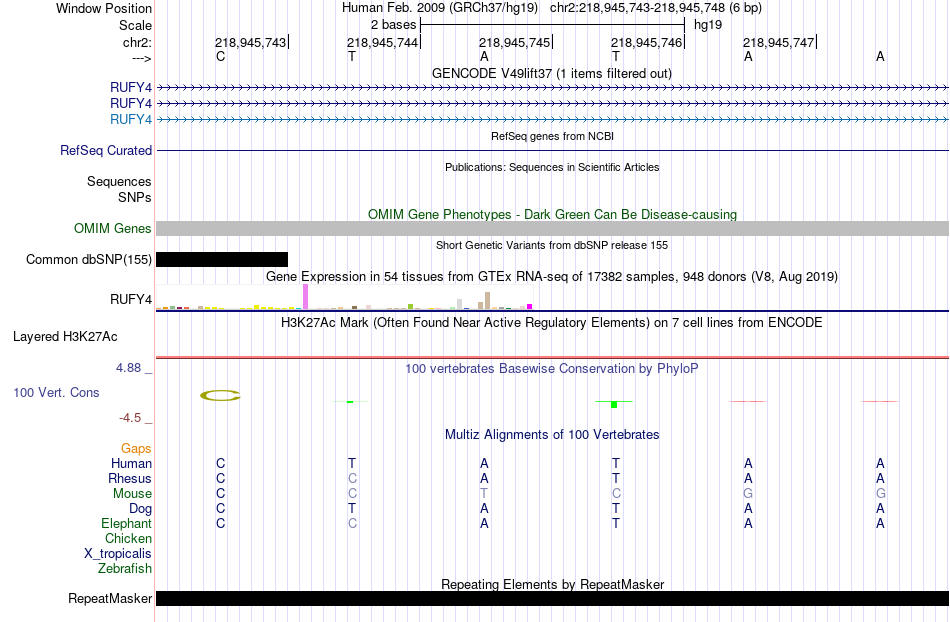The image size is (950, 622).
Task: Click Gene Expression in 54 tissues title
Action: (552, 277)
